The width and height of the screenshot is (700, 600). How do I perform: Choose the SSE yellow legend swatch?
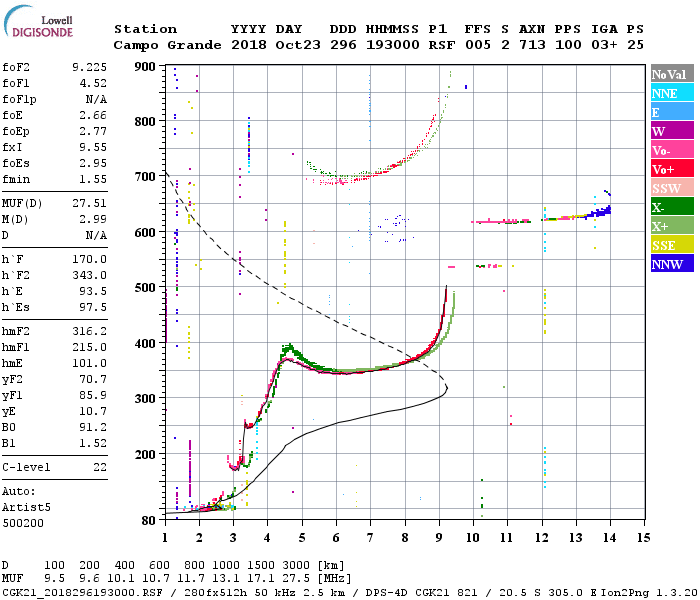tap(672, 245)
